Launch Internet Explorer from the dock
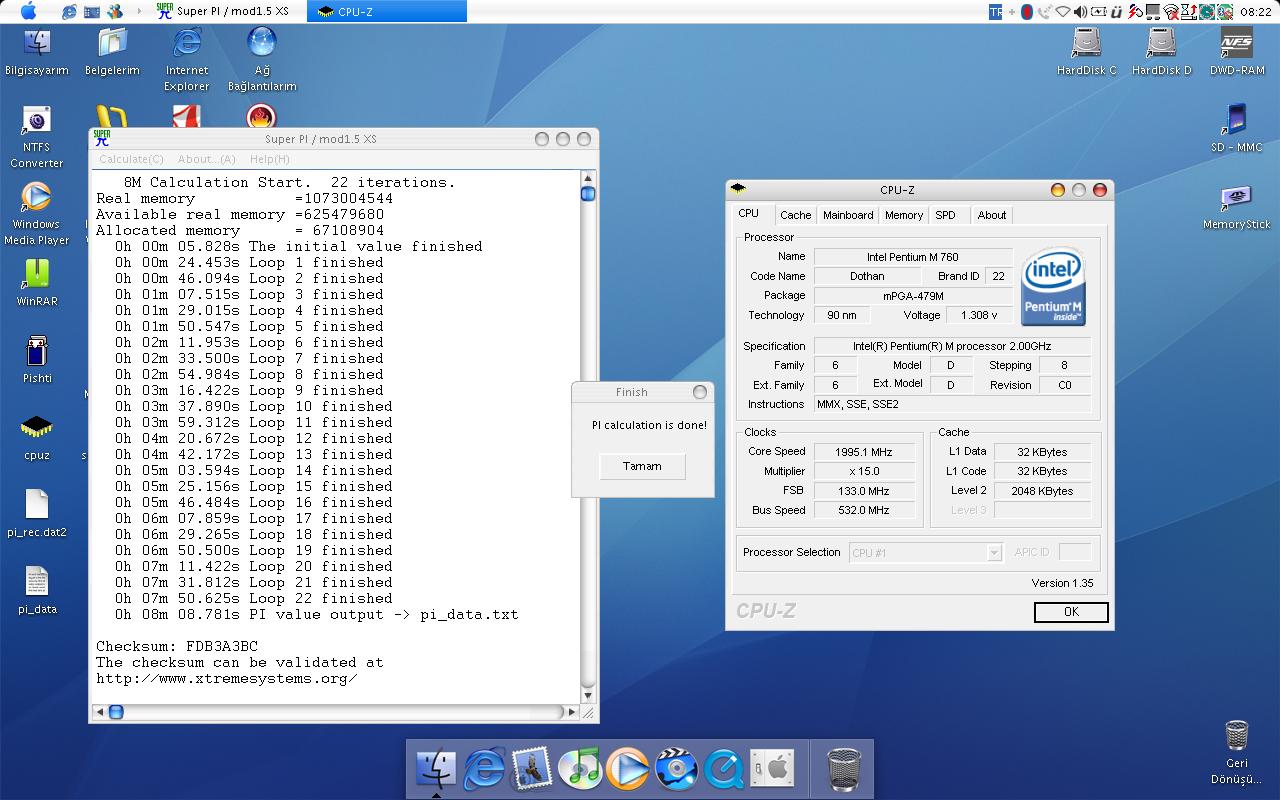 coord(484,768)
